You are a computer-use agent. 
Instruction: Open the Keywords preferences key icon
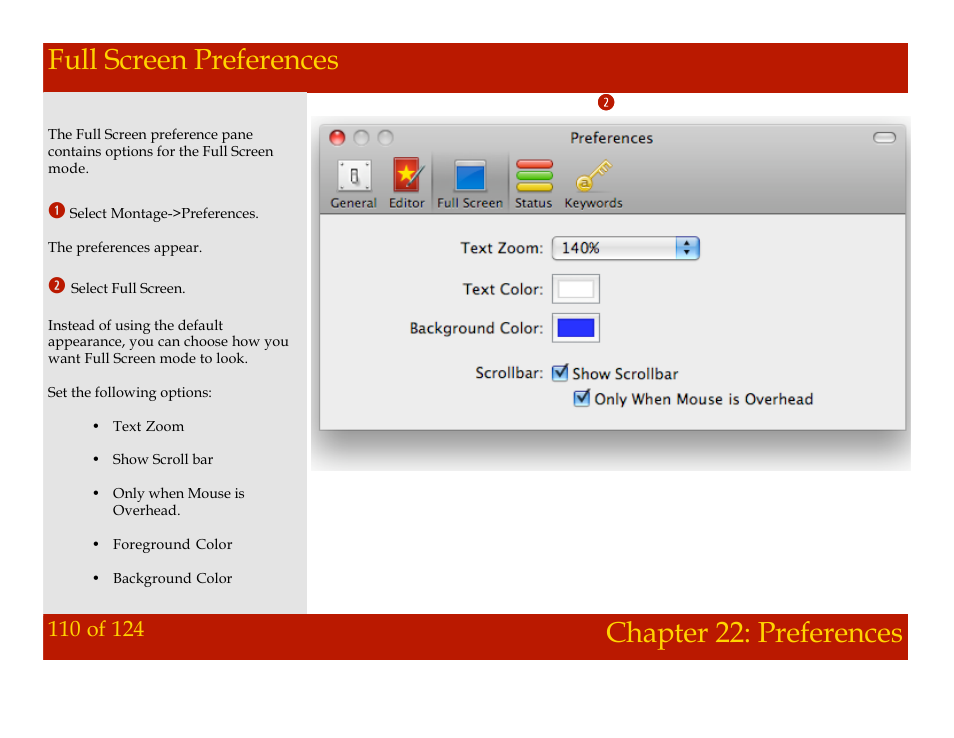[x=593, y=184]
